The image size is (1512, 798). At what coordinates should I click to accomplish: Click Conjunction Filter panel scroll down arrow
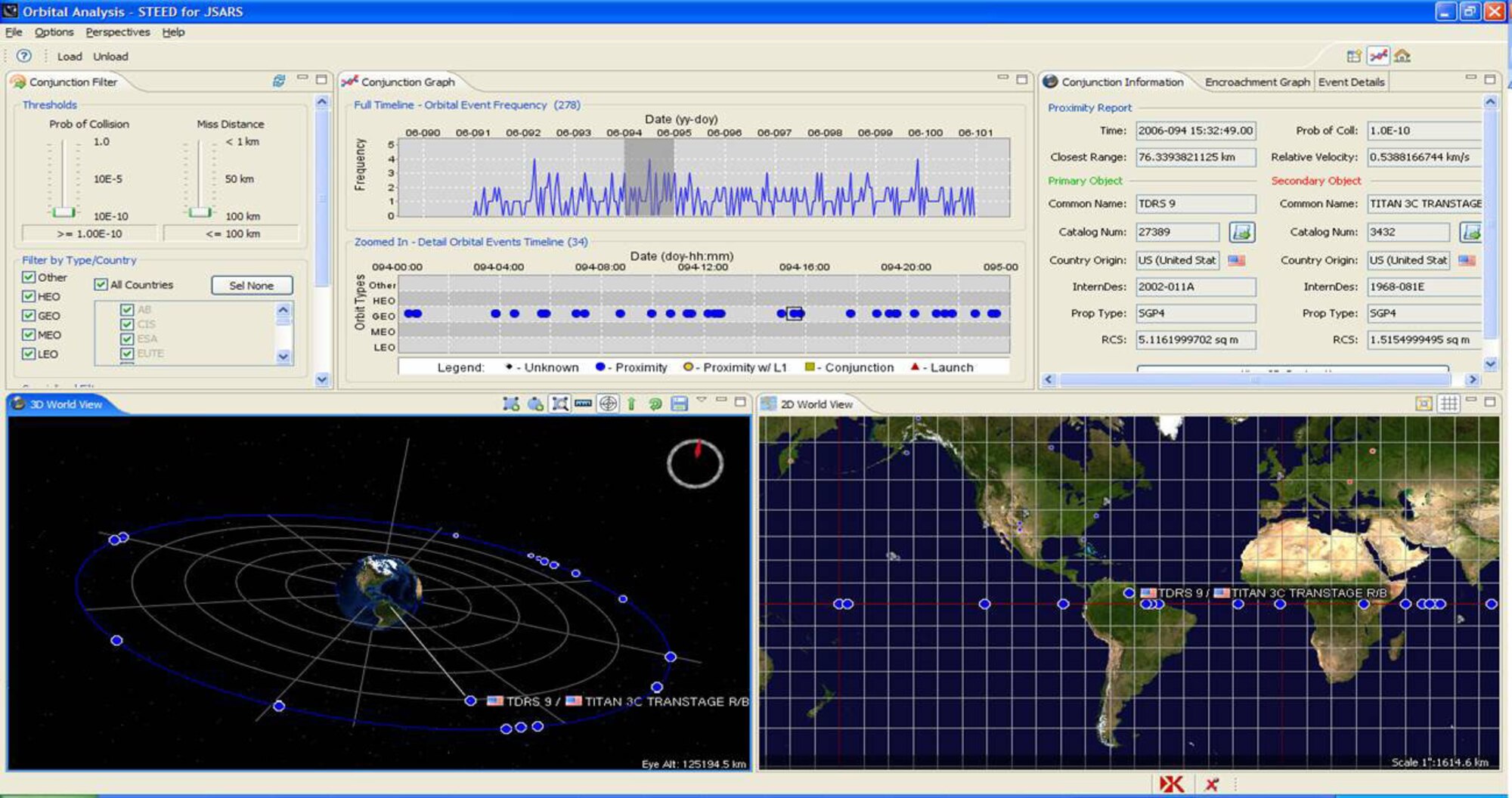pos(322,379)
